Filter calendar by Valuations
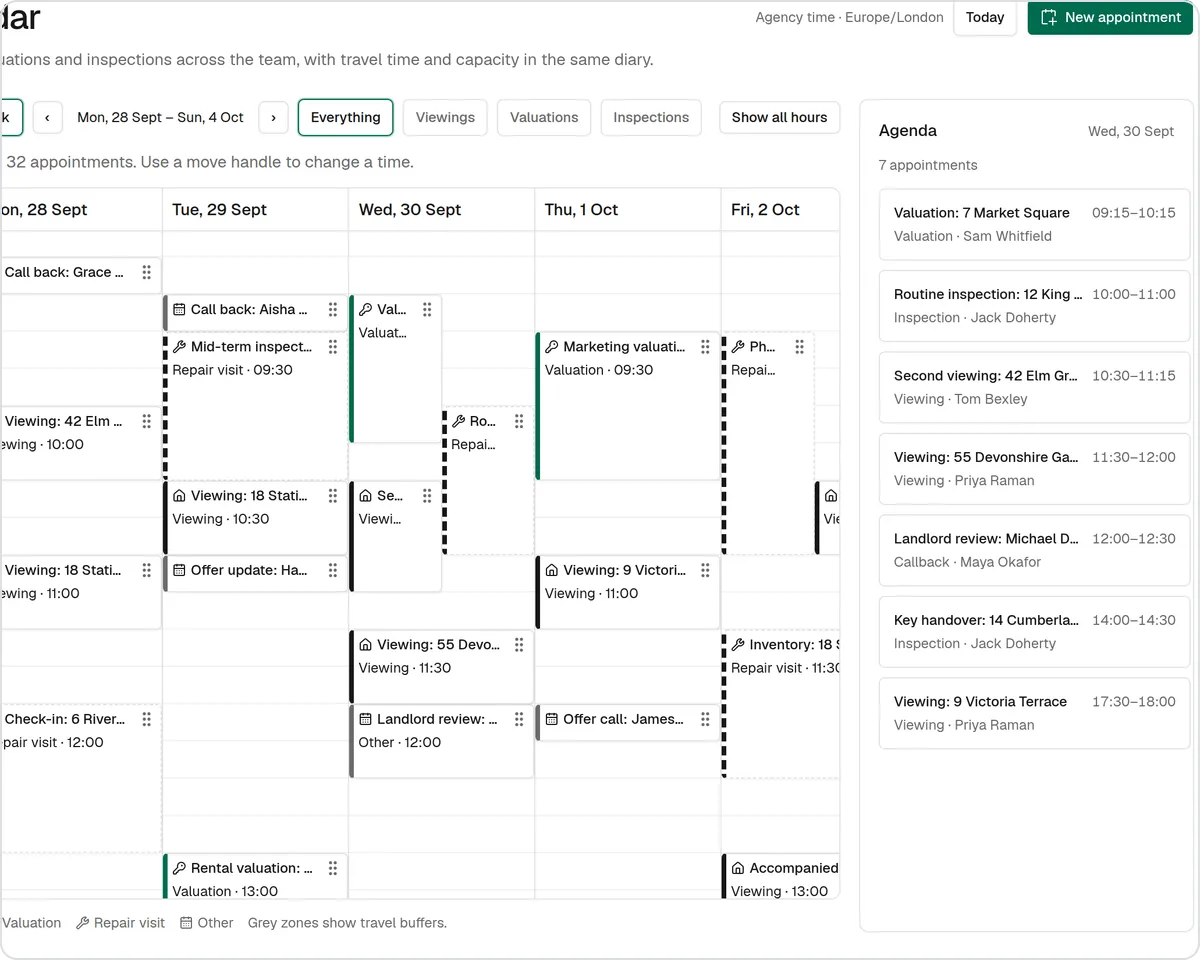Screen dimensions: 1200x960 [544, 117]
